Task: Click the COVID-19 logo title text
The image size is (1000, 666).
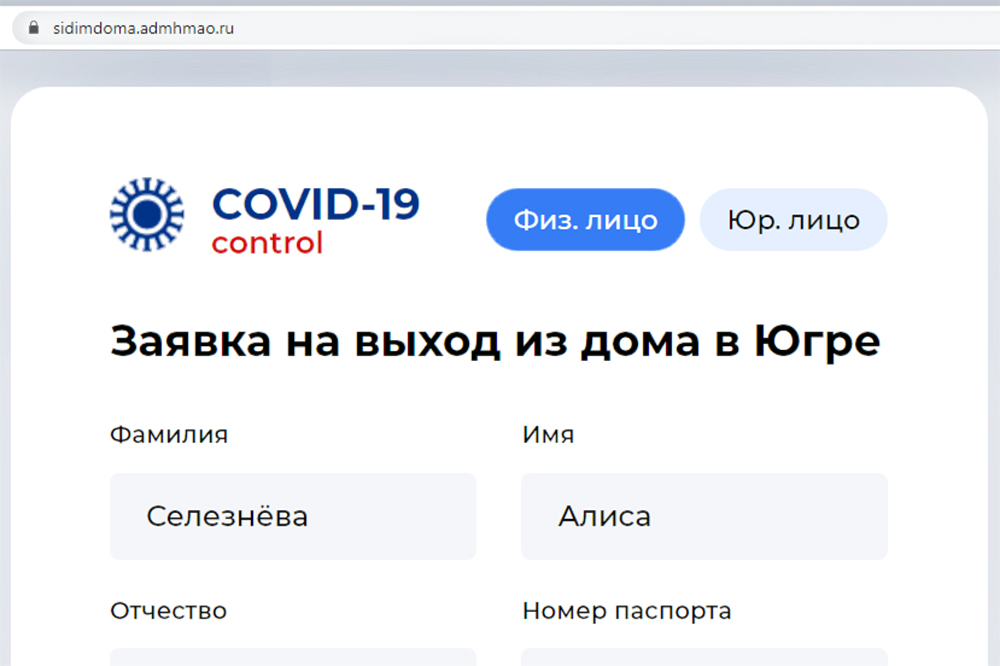Action: (315, 204)
